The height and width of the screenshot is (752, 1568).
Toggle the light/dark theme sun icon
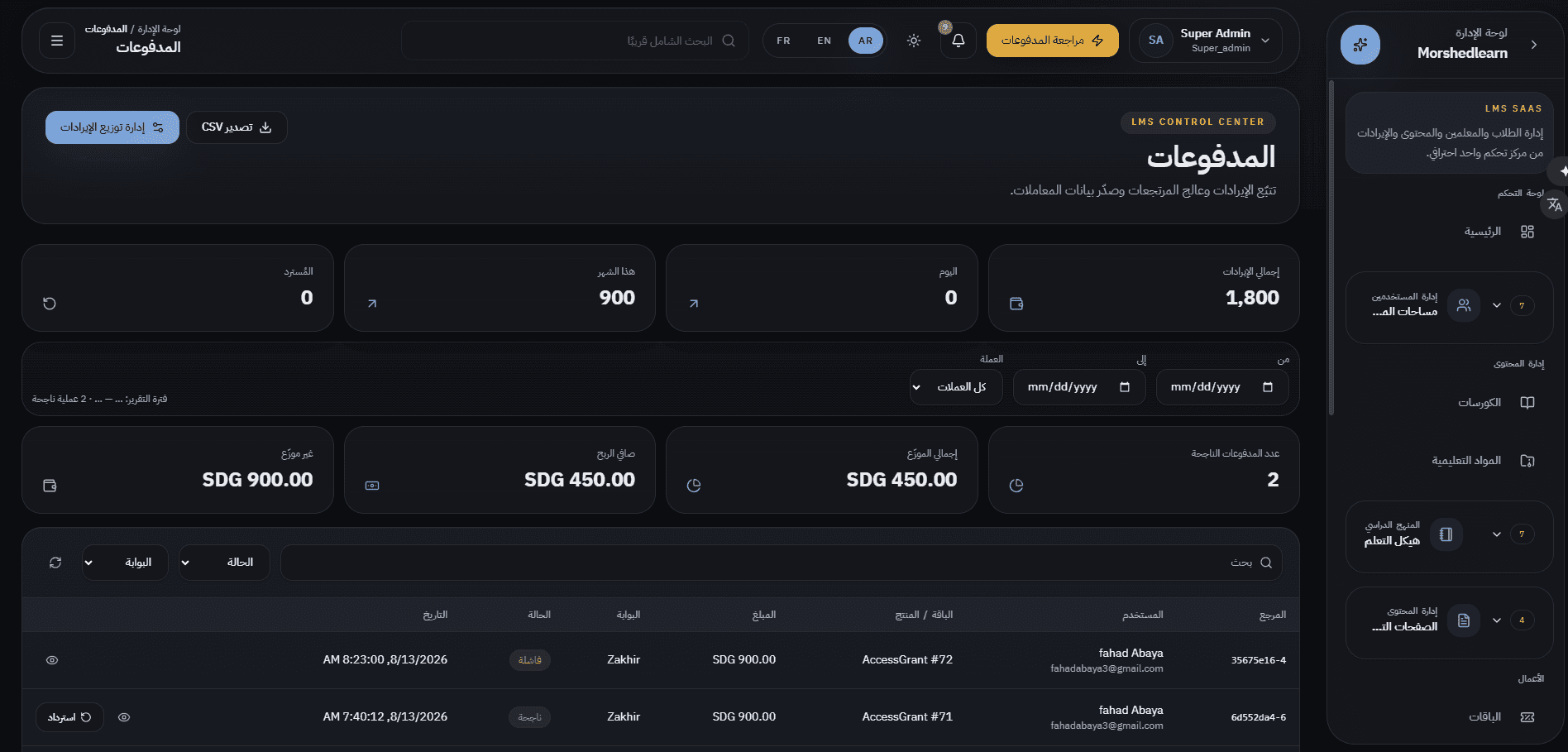[x=914, y=41]
